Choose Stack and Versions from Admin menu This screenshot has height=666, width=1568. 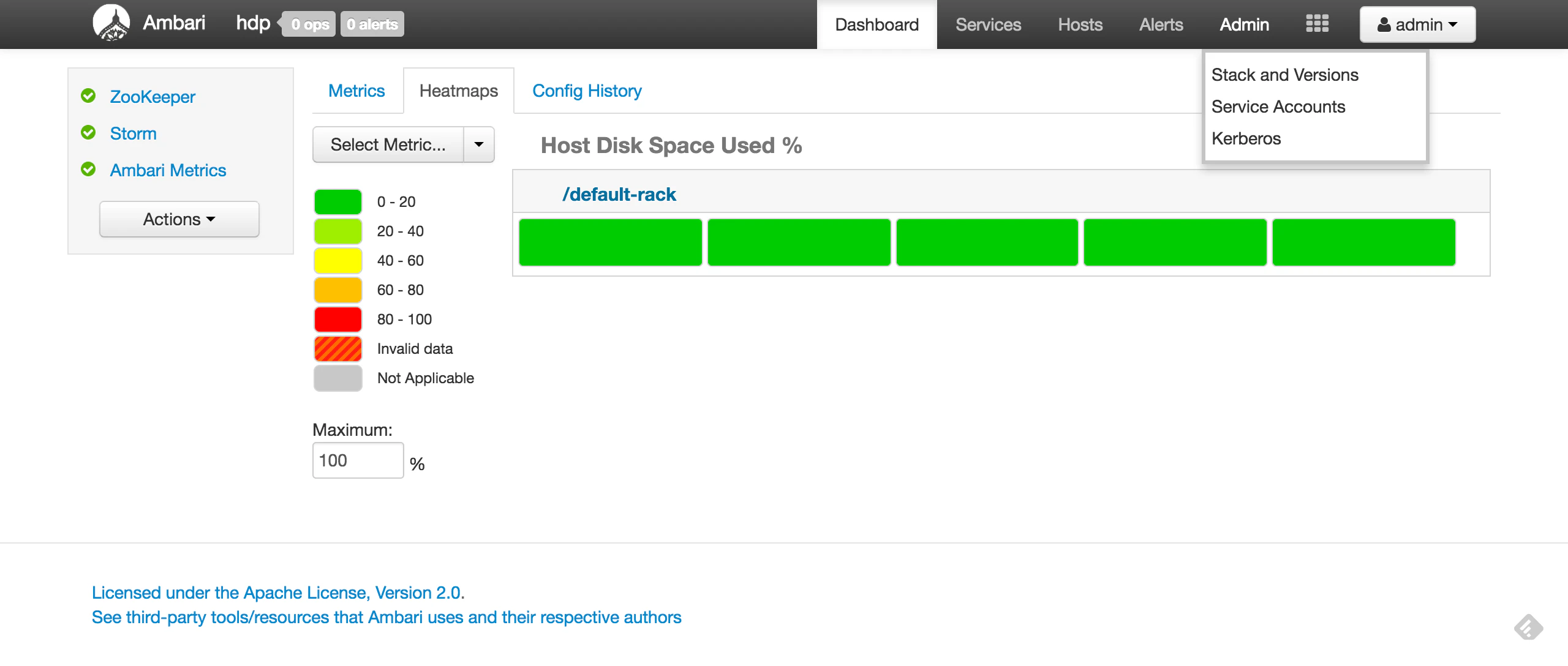(x=1284, y=75)
